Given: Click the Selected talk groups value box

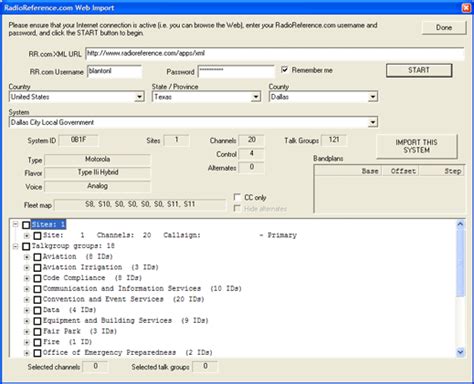Looking at the screenshot, I should (205, 367).
